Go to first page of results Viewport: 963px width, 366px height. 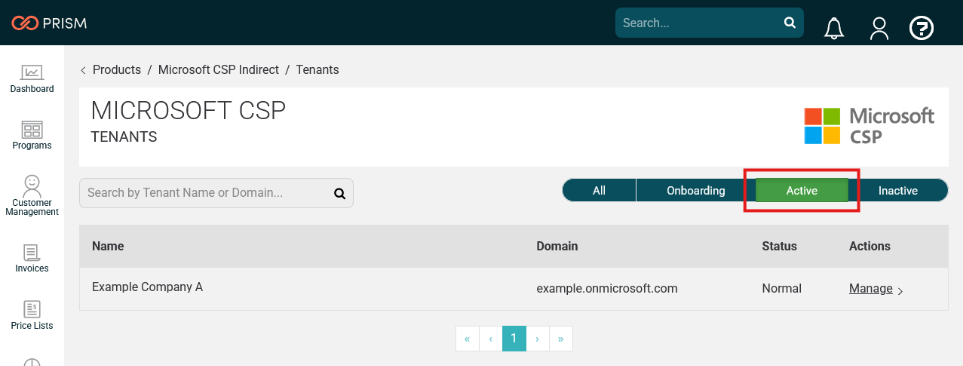(x=467, y=338)
